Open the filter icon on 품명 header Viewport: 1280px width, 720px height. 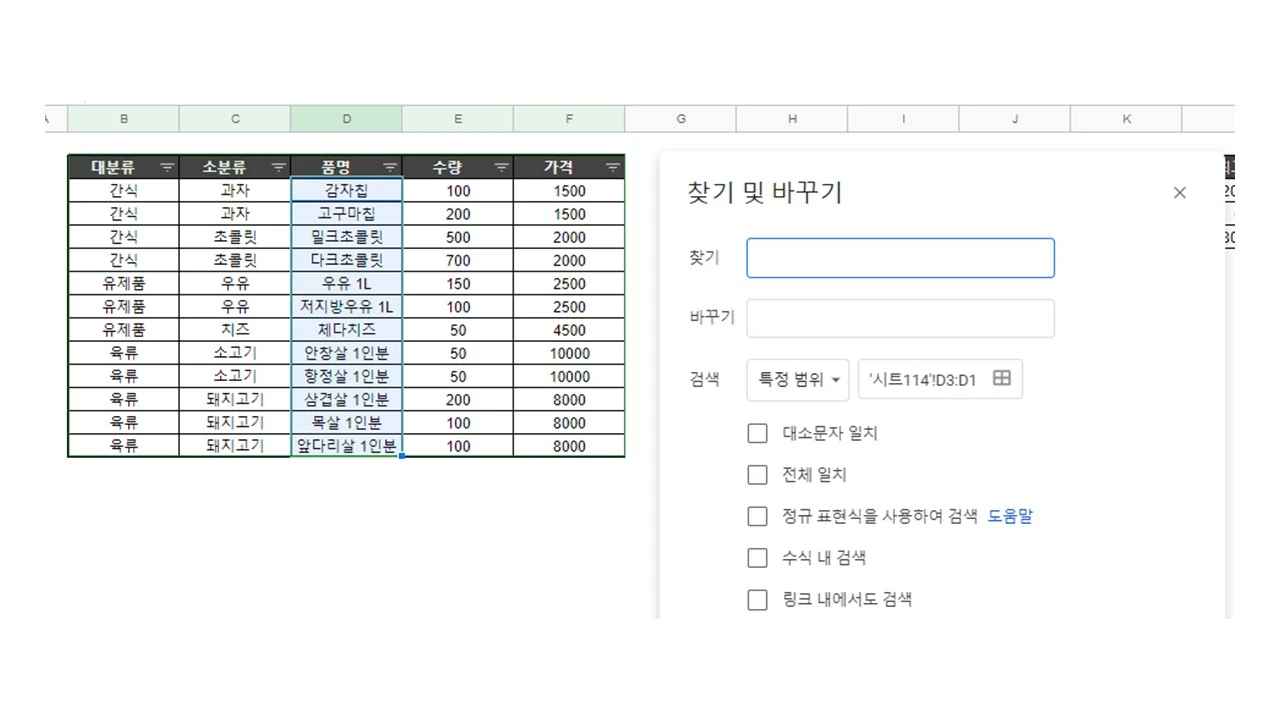390,167
